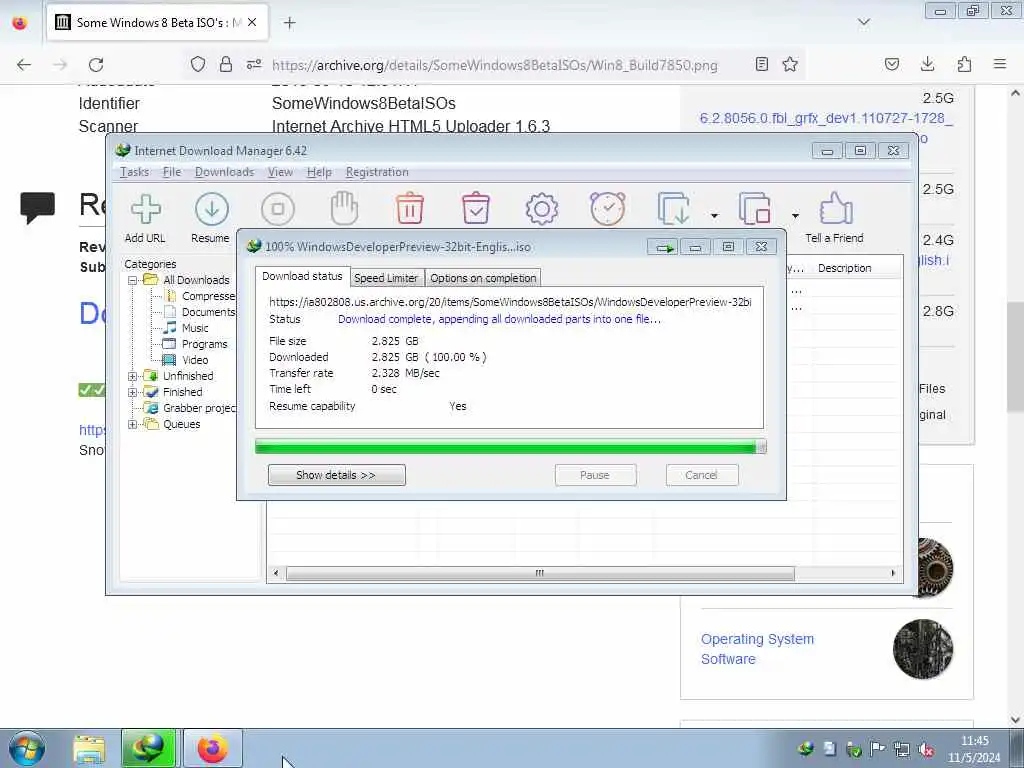The height and width of the screenshot is (768, 1024).
Task: Toggle Firefox reader view icon
Action: click(761, 64)
